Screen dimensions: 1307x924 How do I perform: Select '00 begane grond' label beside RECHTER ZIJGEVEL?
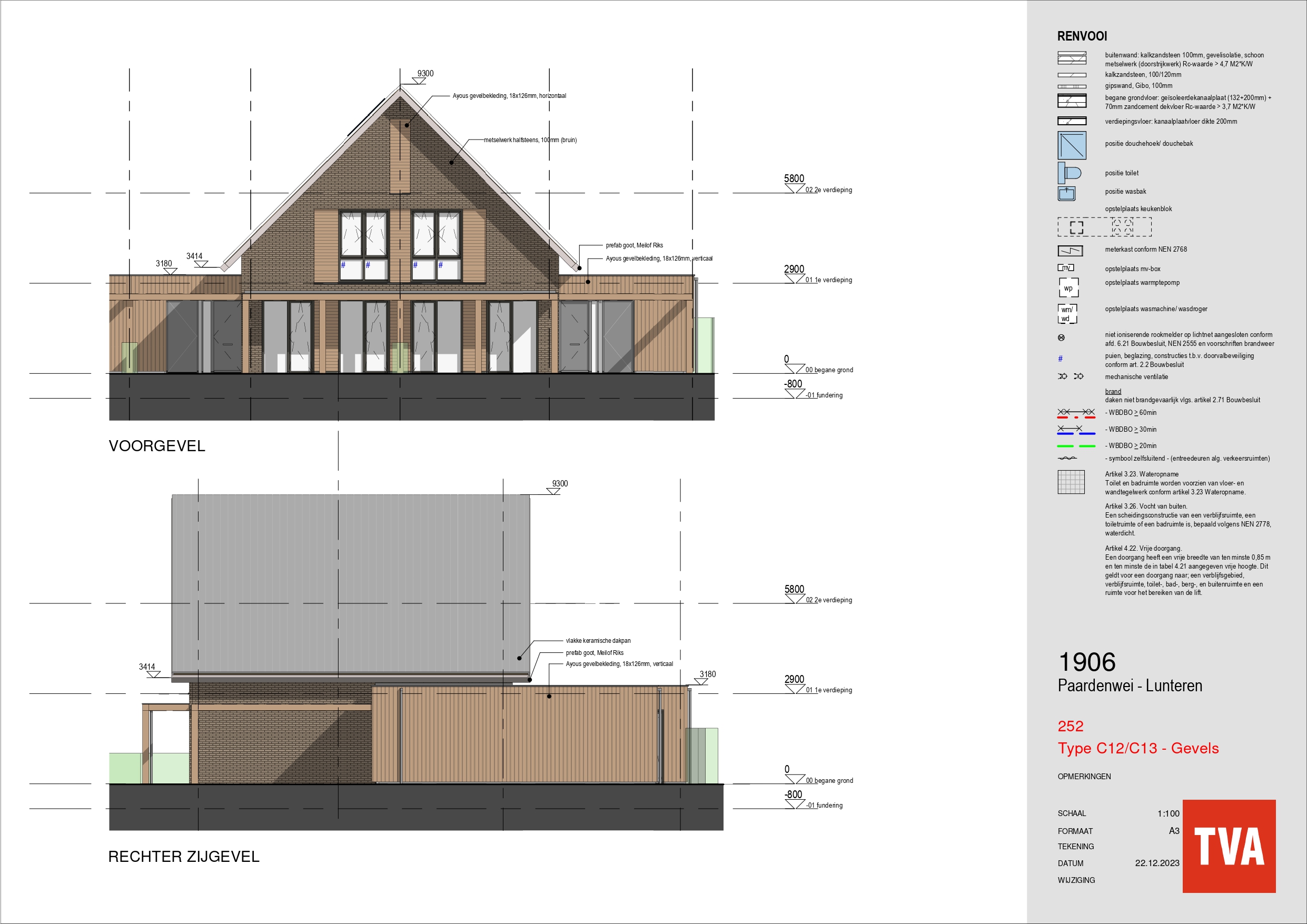pyautogui.click(x=829, y=781)
